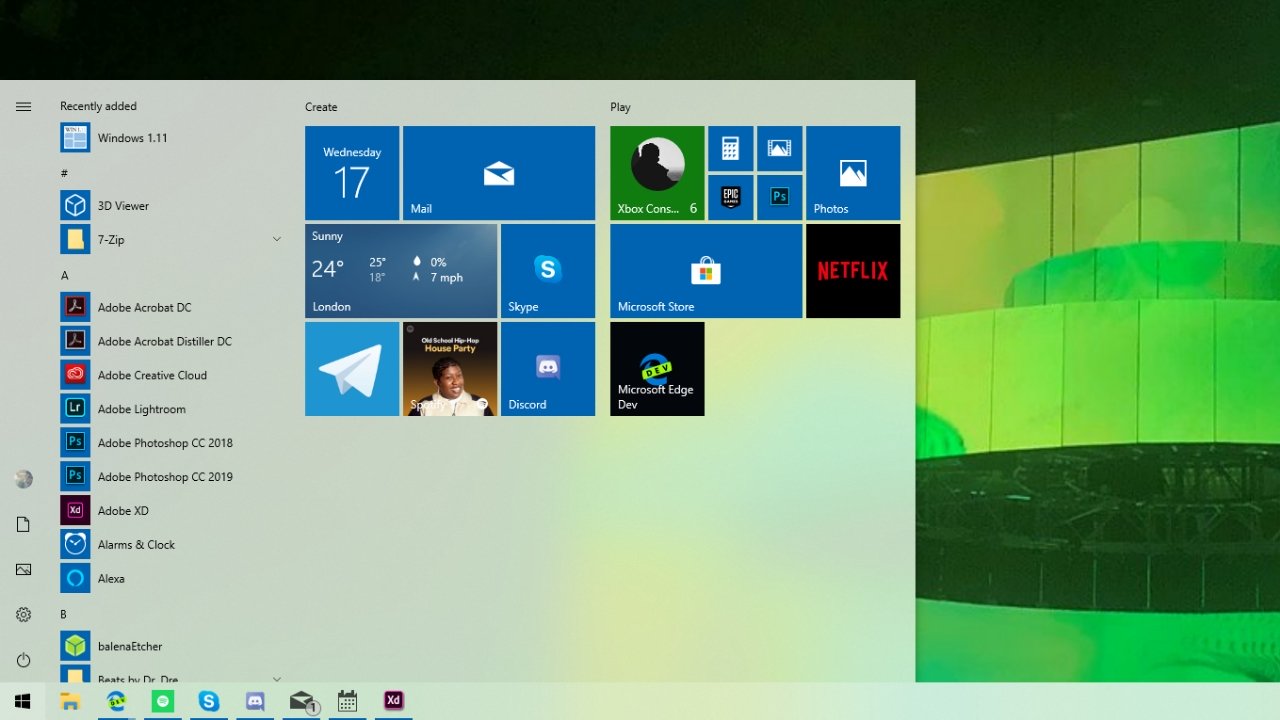Image resolution: width=1280 pixels, height=720 pixels.
Task: Click the B letter section header
Action: pos(63,615)
